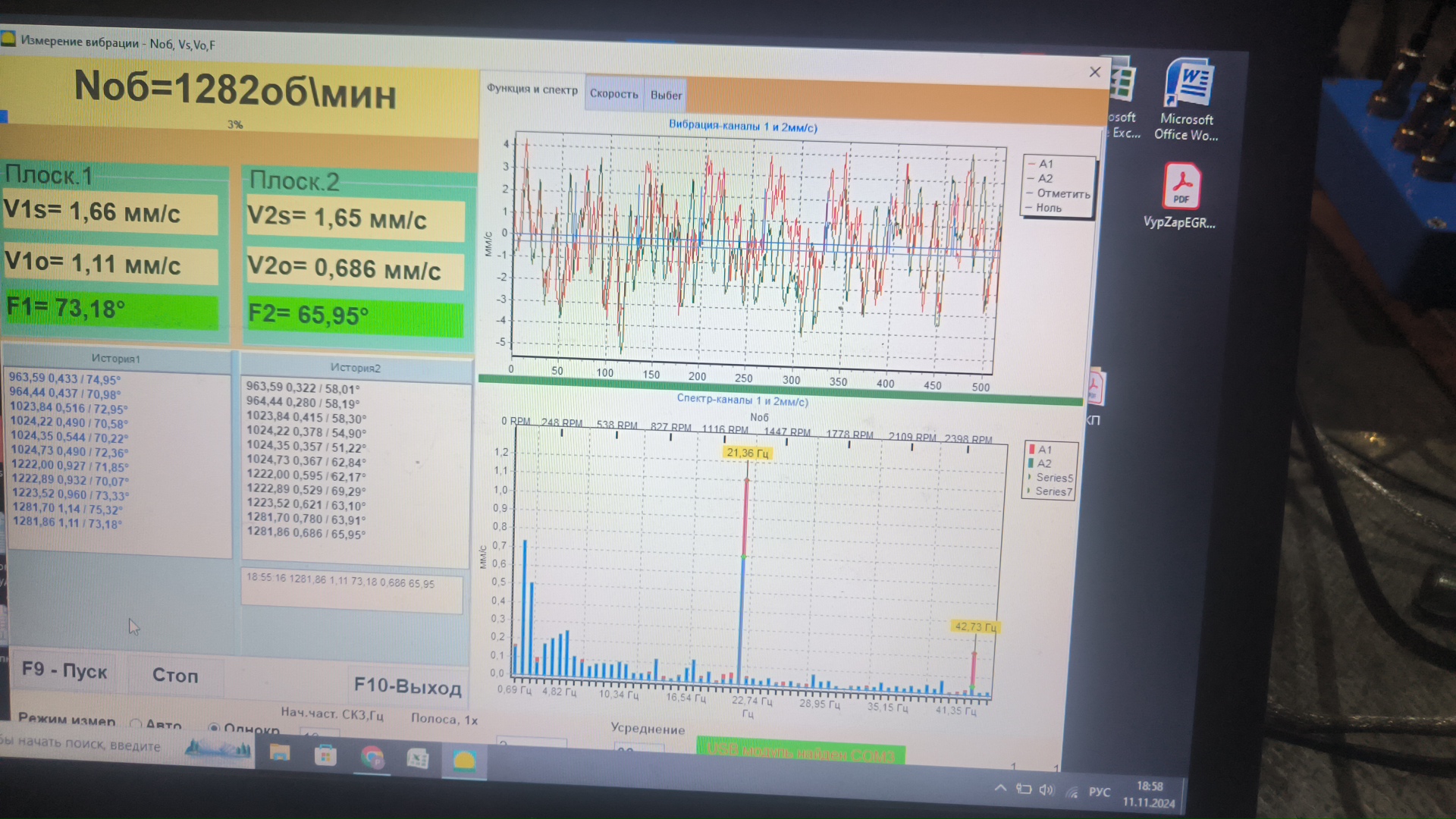
Task: Click the V1s= 1,66 мм/с value
Action: click(110, 212)
